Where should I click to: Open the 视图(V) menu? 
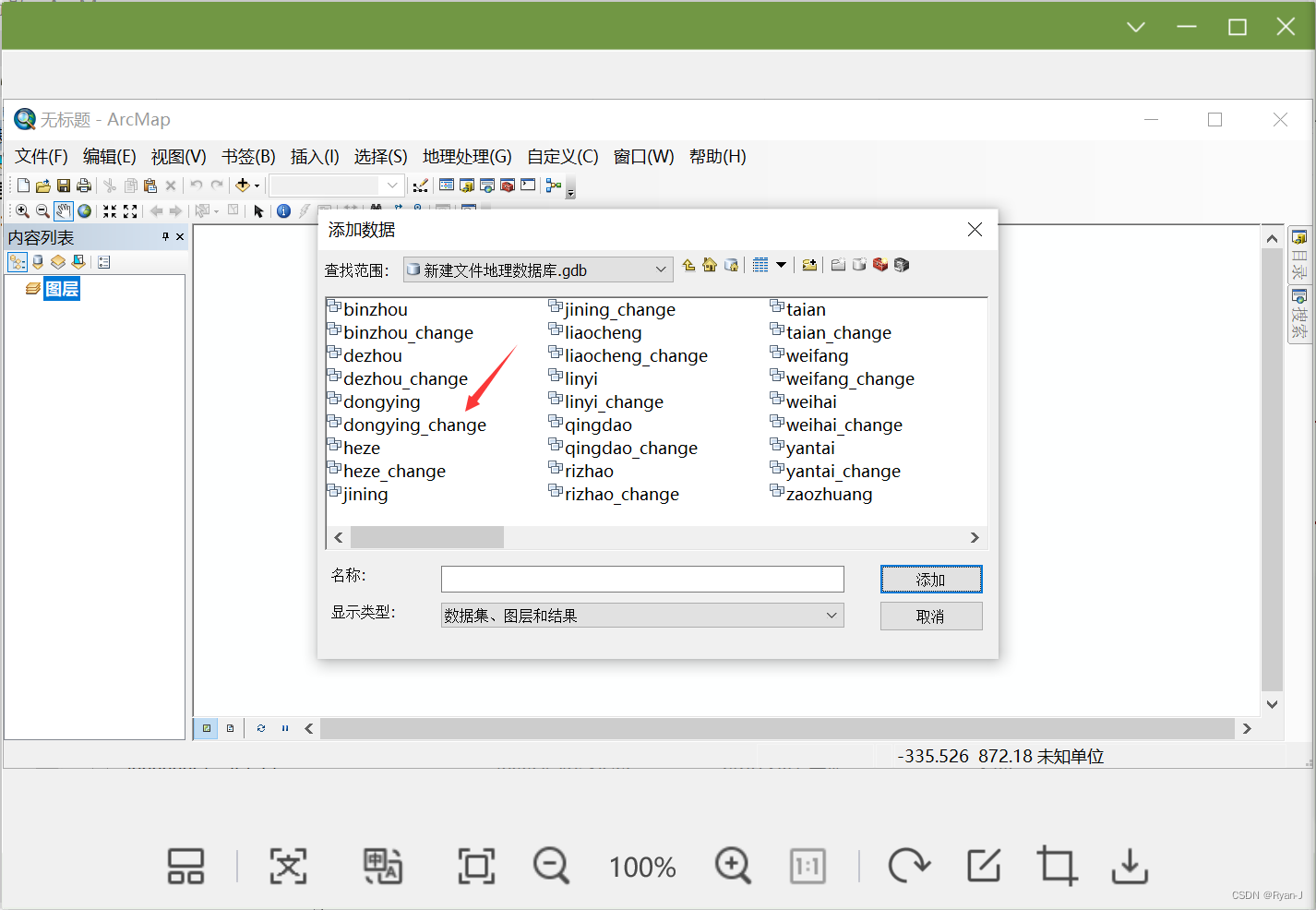point(178,157)
